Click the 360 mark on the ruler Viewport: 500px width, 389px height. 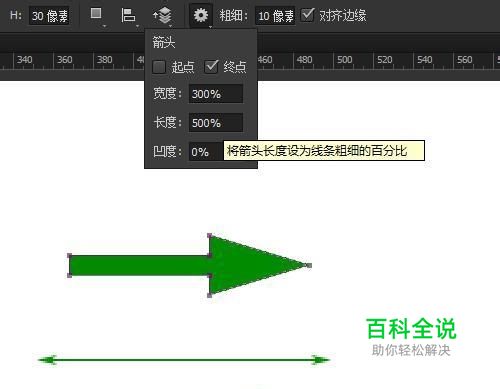click(x=64, y=60)
